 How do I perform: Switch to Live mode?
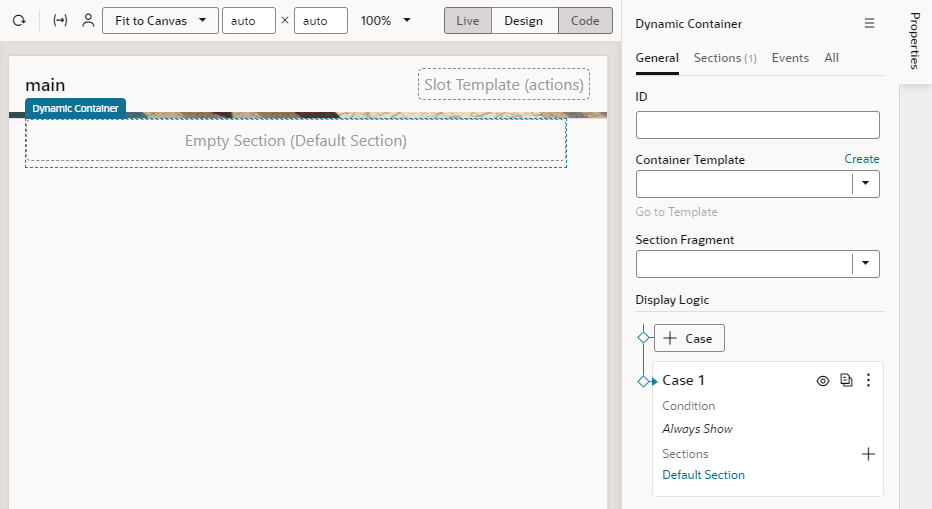(x=468, y=21)
